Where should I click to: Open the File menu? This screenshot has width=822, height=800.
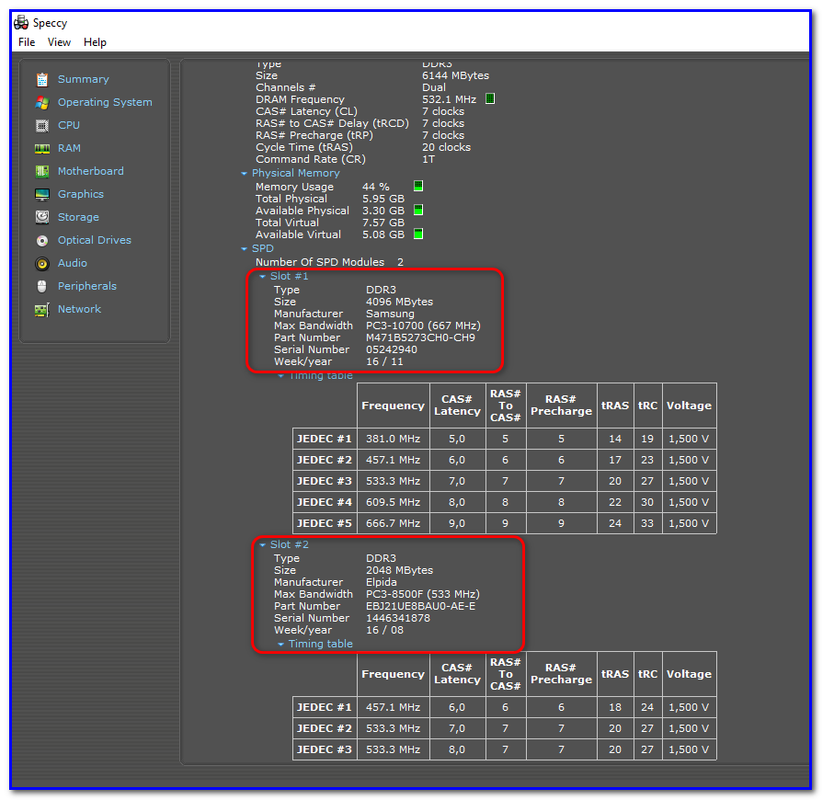point(26,42)
